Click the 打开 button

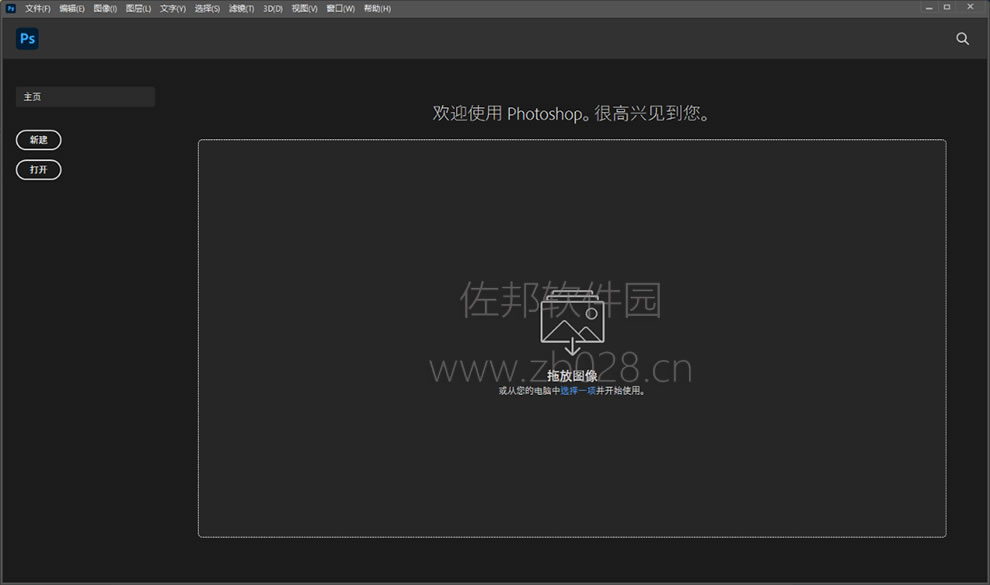(39, 169)
